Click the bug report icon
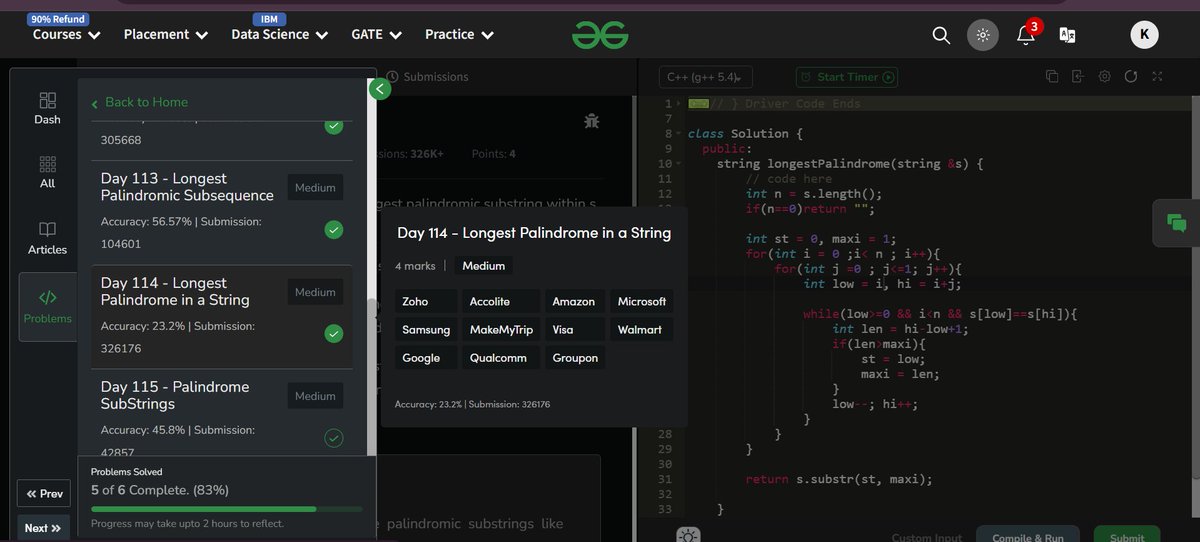 (x=592, y=122)
